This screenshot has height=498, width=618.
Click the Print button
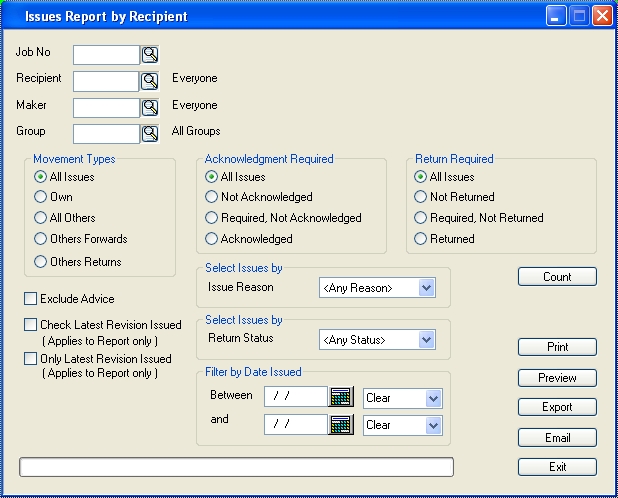(557, 347)
